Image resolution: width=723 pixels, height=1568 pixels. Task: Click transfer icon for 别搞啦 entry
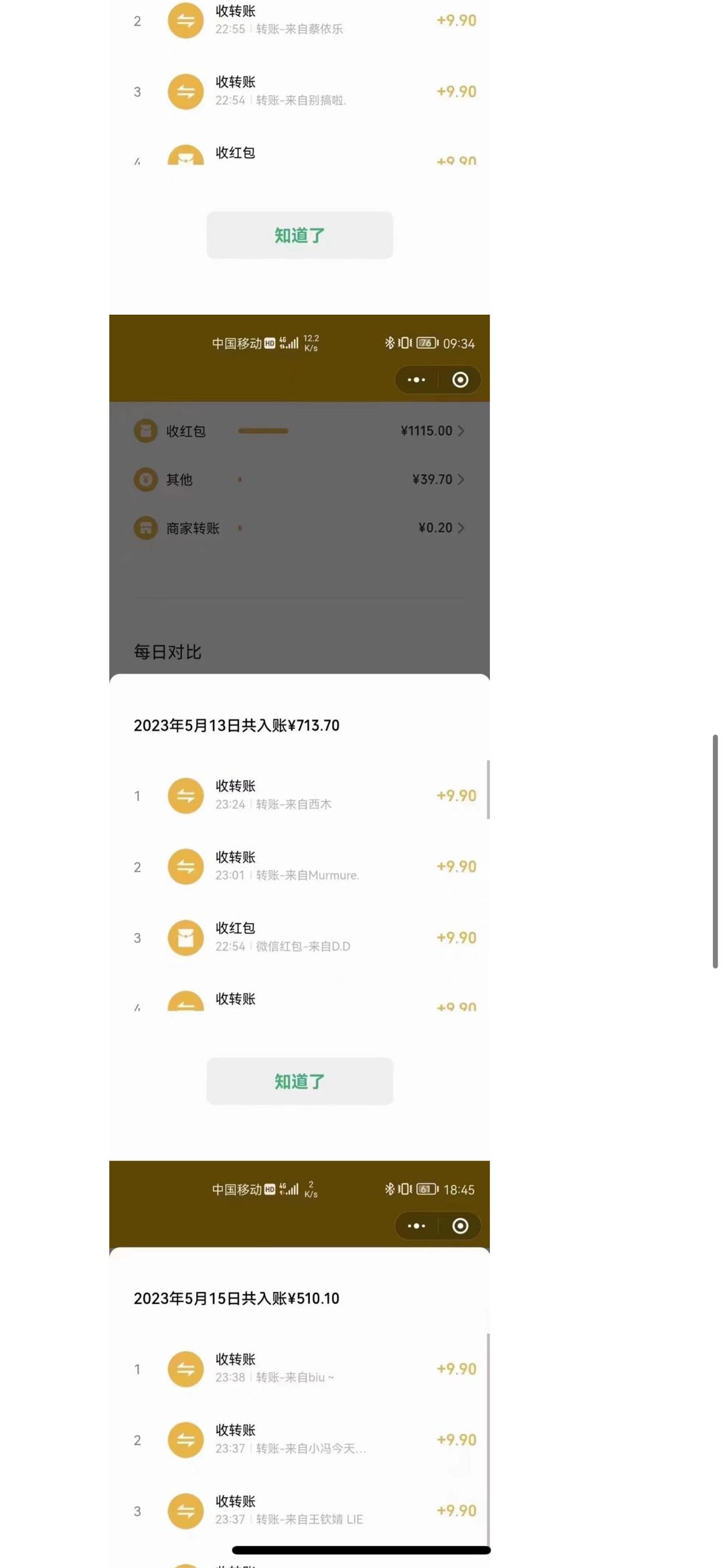(185, 92)
